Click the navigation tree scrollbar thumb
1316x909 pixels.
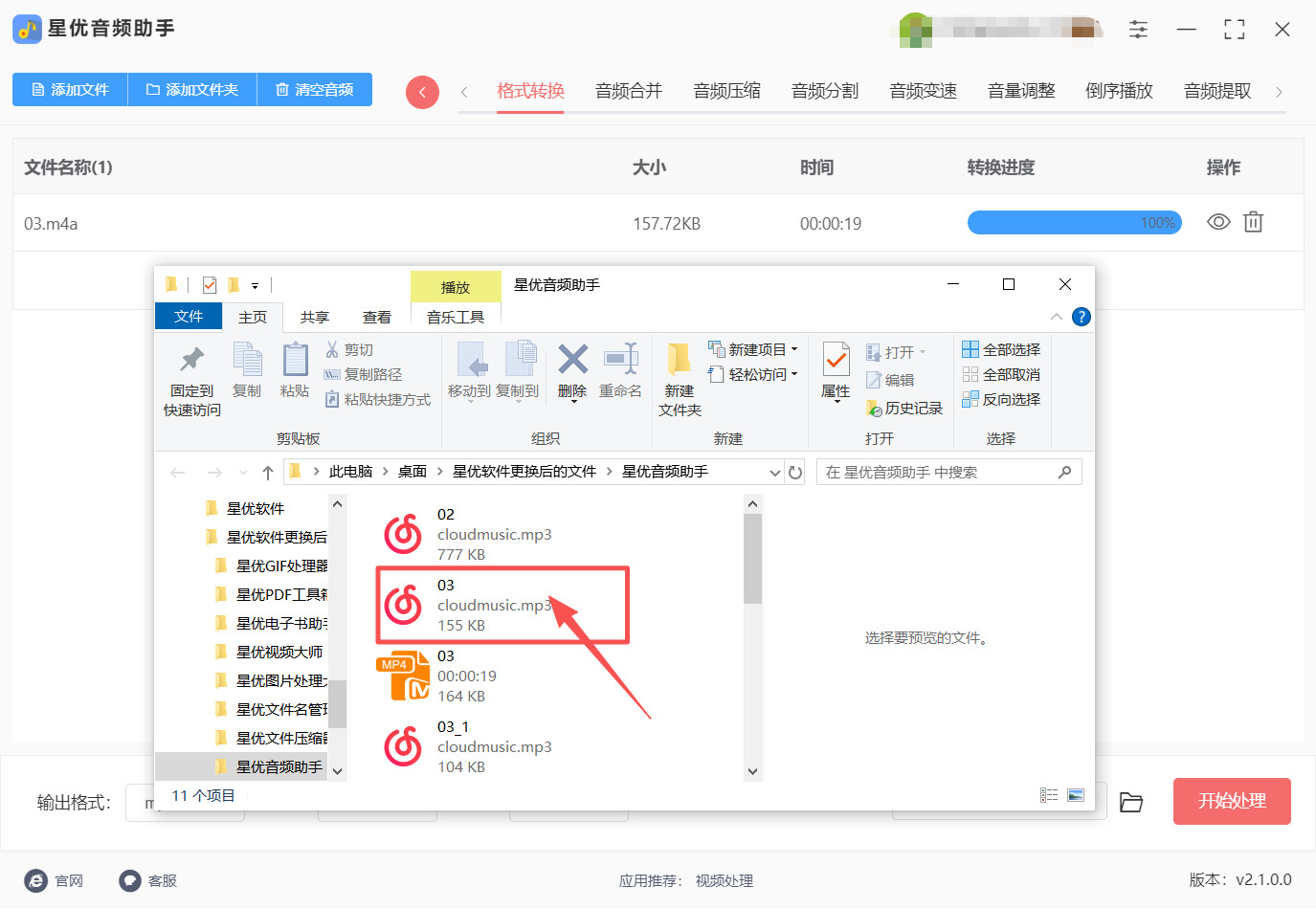click(337, 704)
